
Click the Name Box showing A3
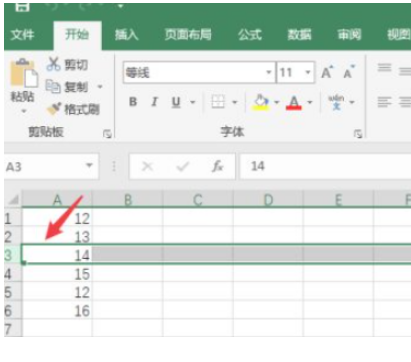click(51, 166)
